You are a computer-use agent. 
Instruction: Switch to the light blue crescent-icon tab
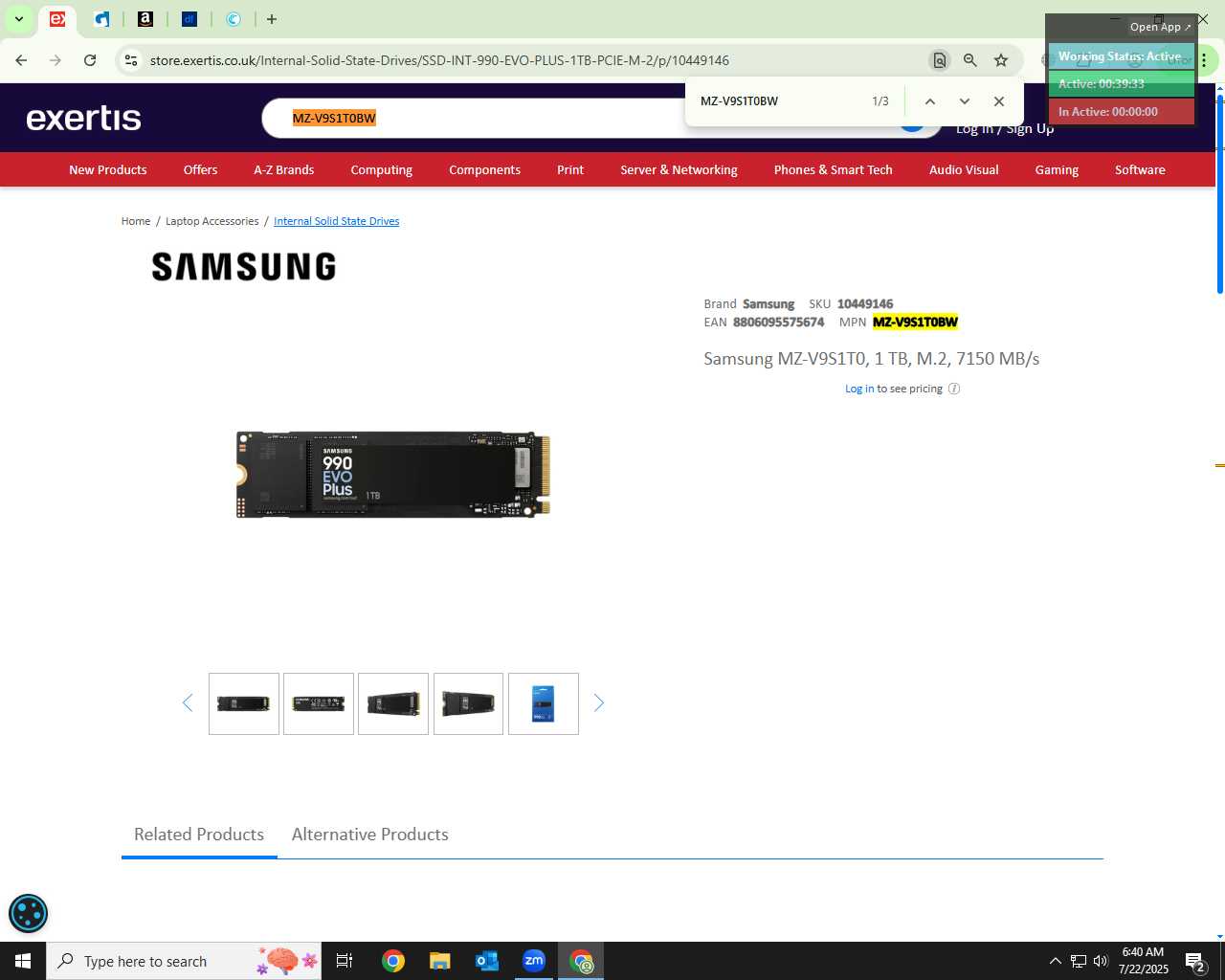(x=234, y=19)
